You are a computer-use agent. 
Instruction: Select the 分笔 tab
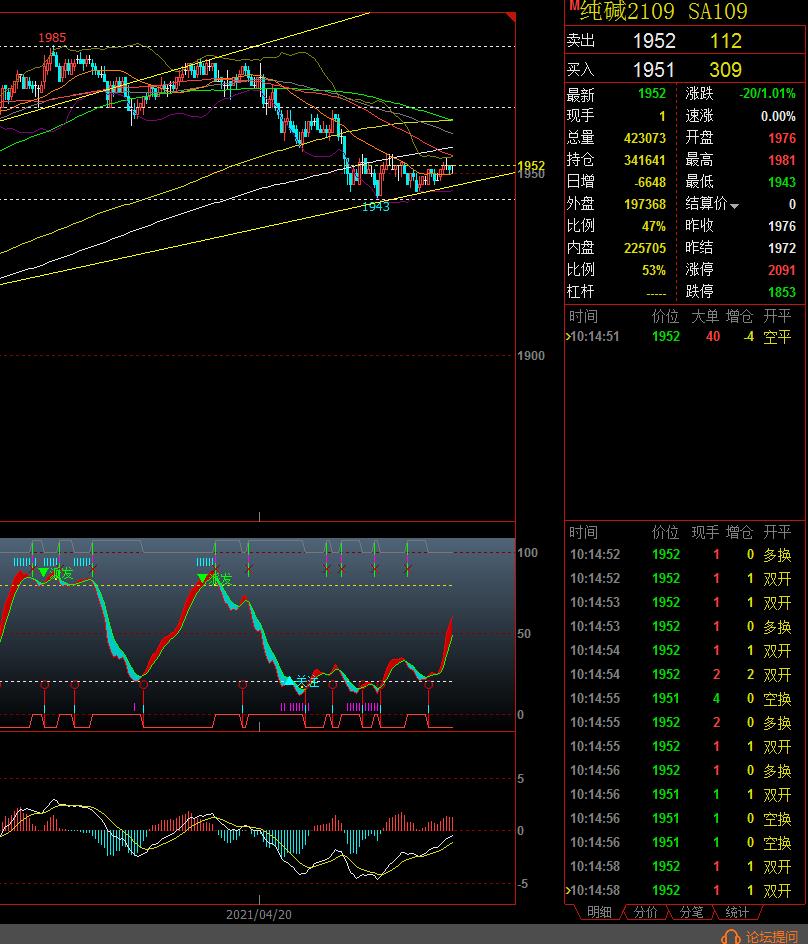[691, 912]
